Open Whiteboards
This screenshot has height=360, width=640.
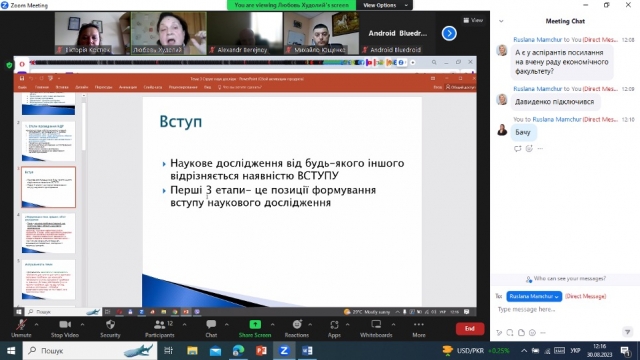click(376, 329)
